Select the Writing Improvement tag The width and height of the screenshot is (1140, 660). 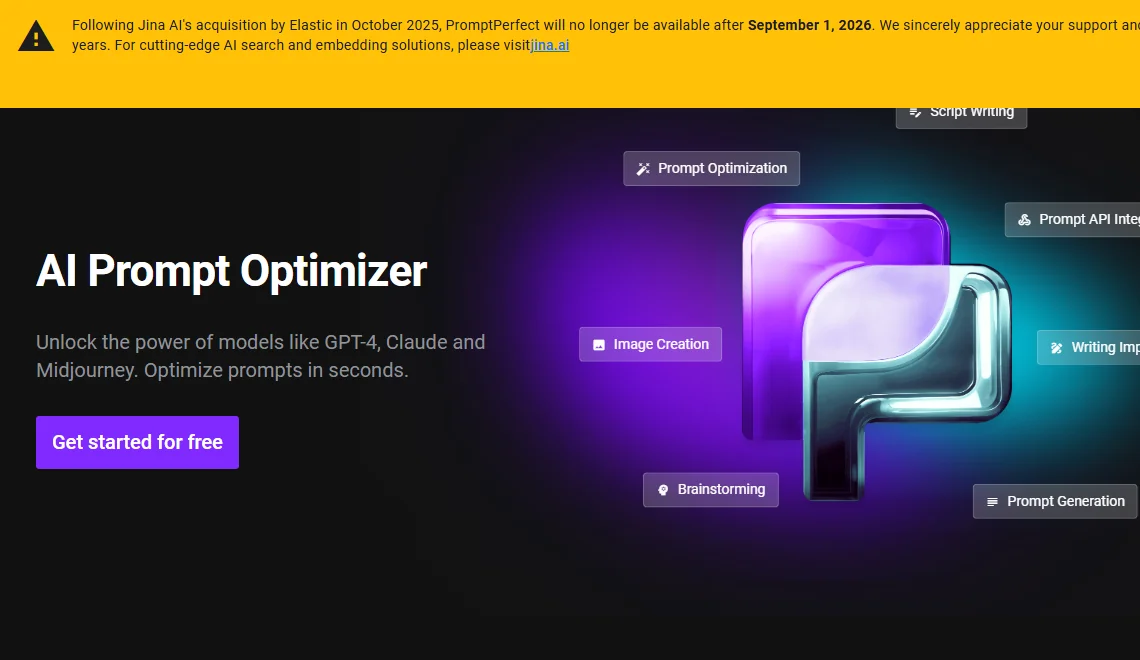coord(1088,347)
